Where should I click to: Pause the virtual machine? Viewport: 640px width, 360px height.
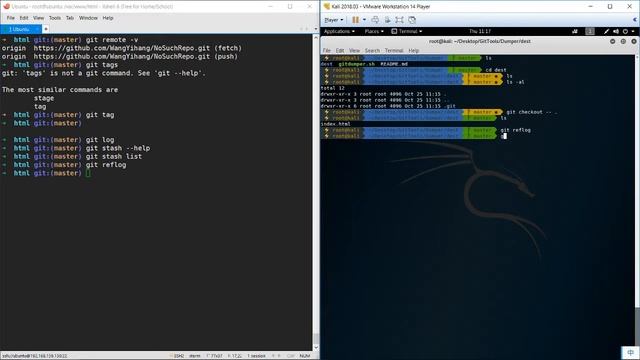pos(356,20)
